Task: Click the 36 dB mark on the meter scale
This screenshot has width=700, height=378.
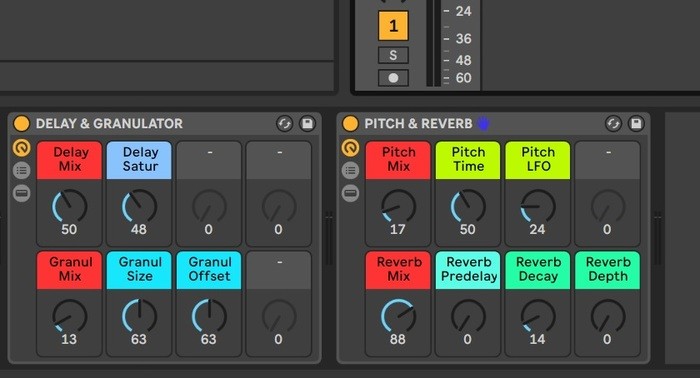Action: (x=463, y=39)
